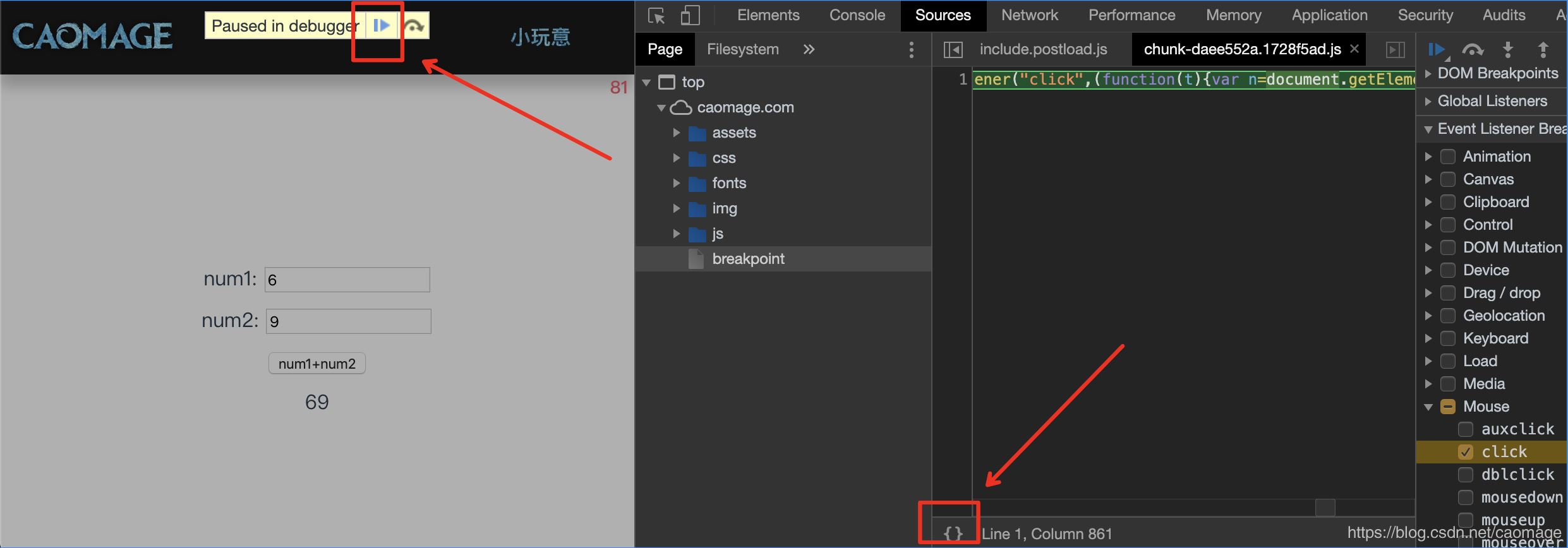The image size is (1568, 548).
Task: Step over next call in page overlay
Action: point(414,26)
